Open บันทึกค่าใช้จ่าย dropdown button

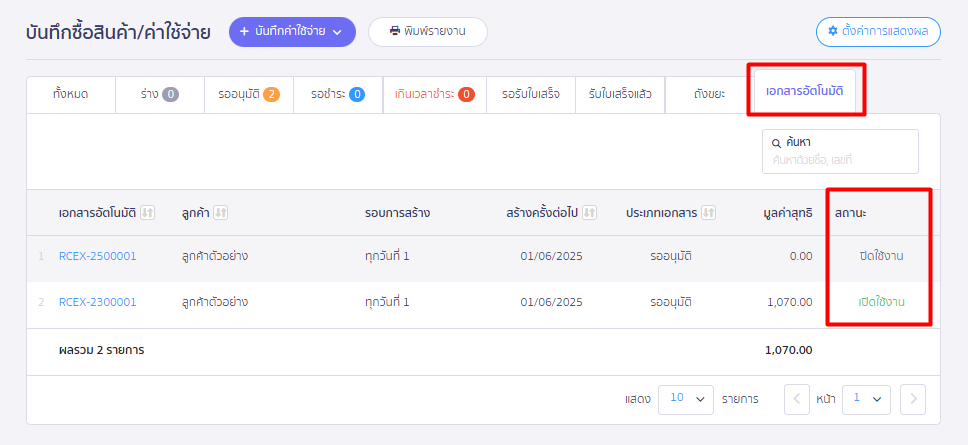click(x=292, y=32)
